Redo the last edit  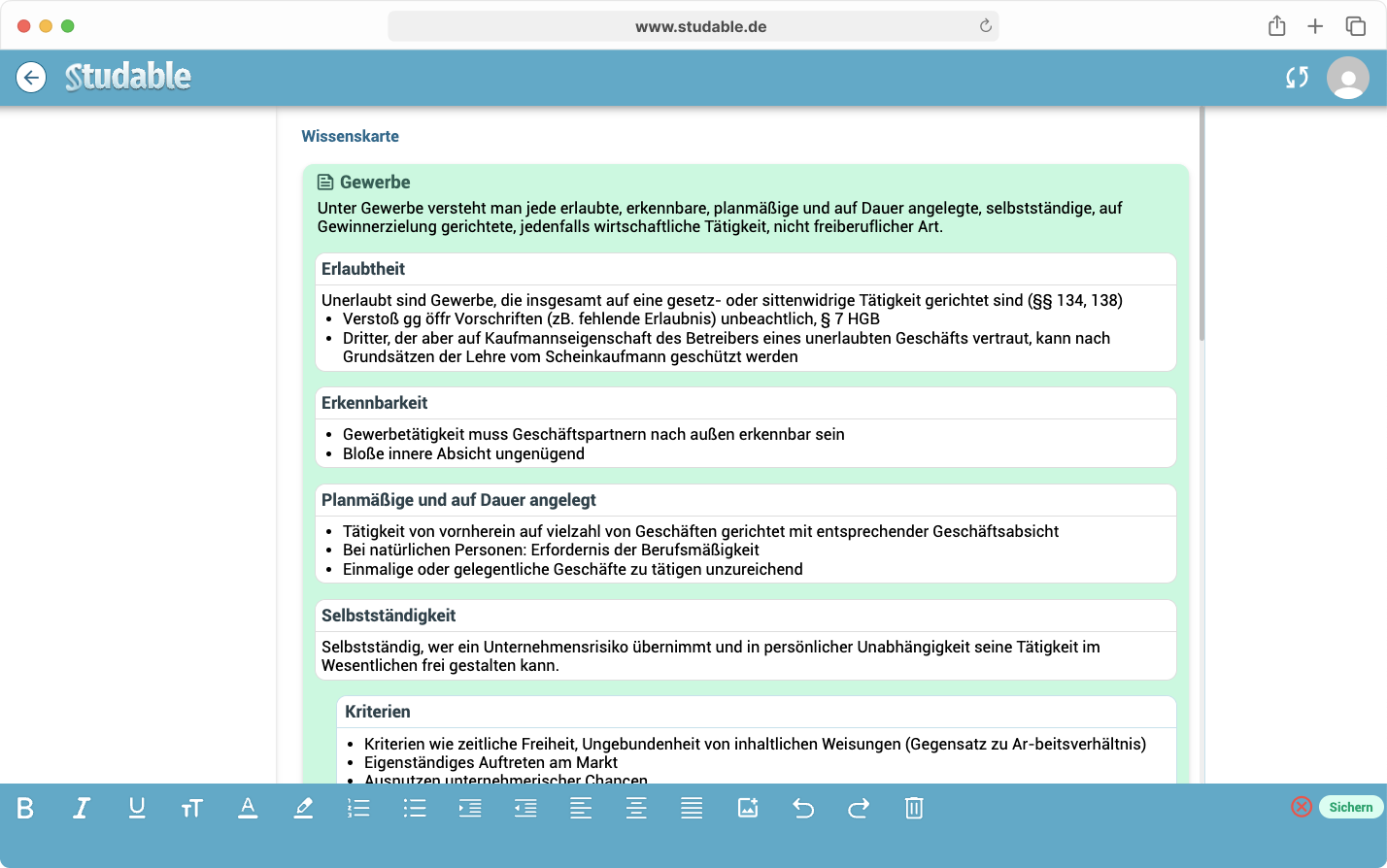[x=859, y=808]
